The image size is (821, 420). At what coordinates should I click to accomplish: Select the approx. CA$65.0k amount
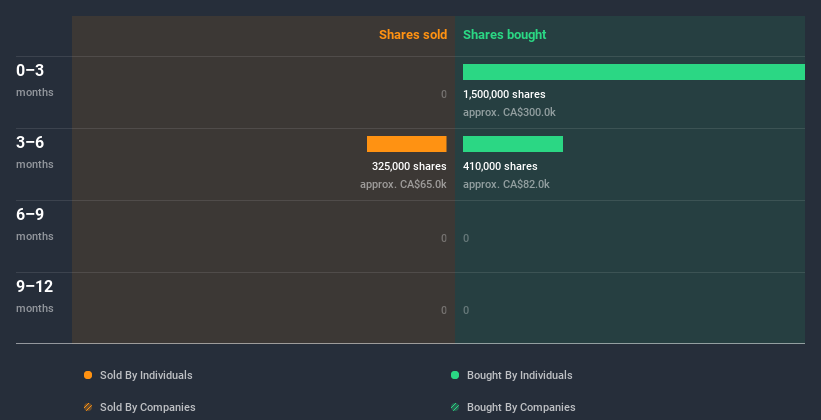coord(403,184)
